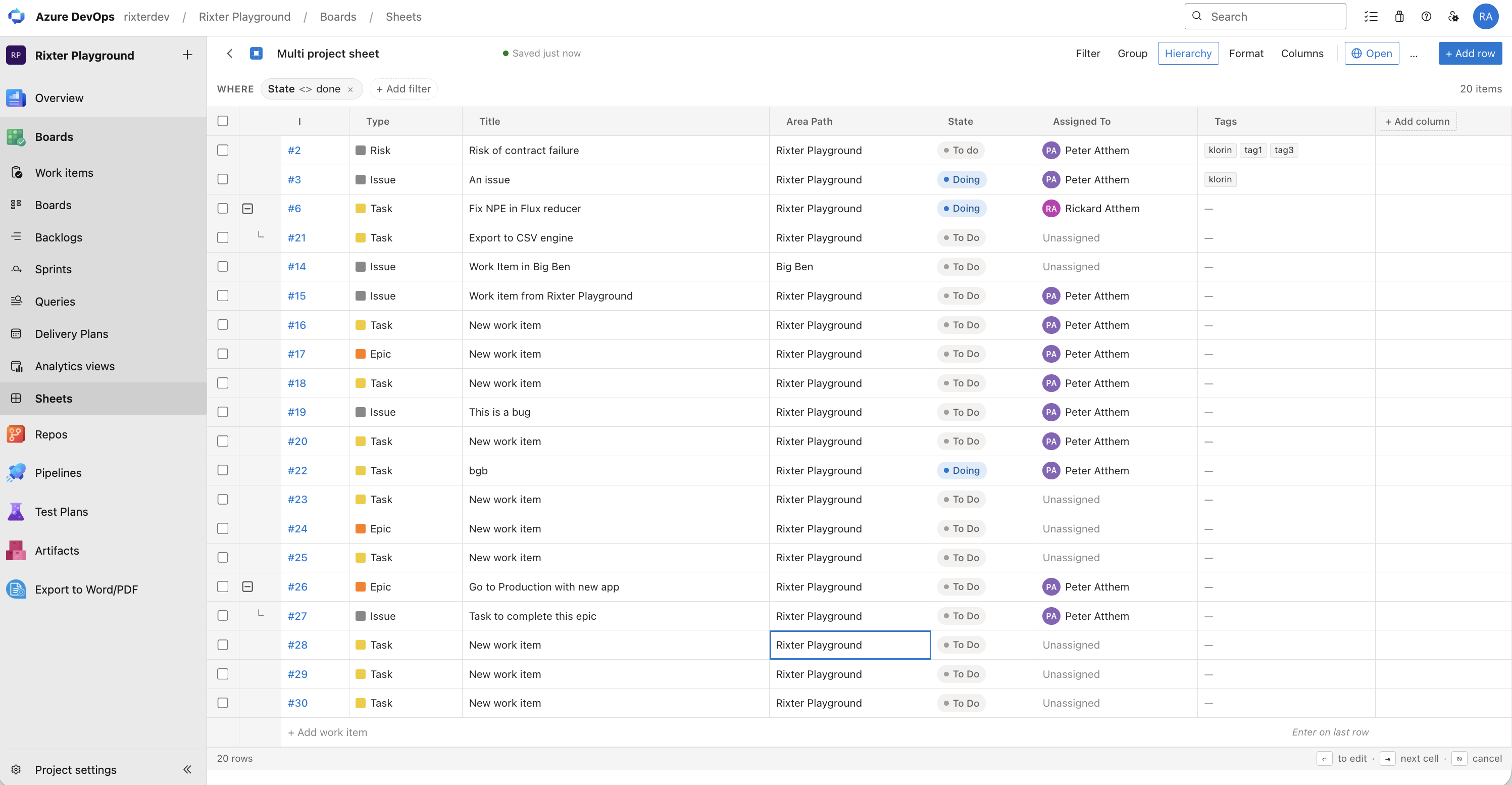The image size is (1512, 785).
Task: Go to Sheets in the breadcrumb
Action: (x=404, y=17)
